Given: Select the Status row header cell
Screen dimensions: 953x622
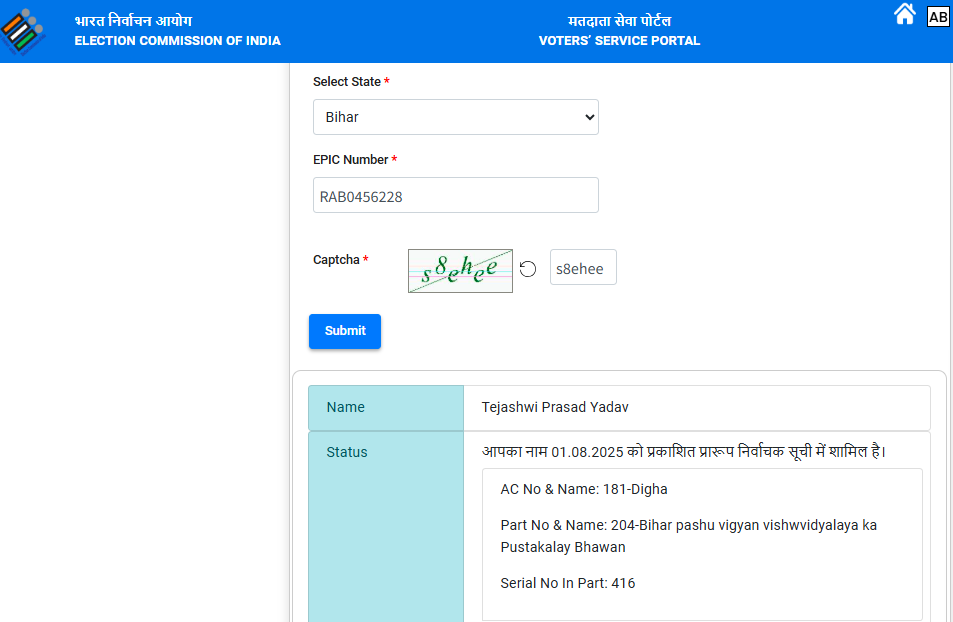Looking at the screenshot, I should click(x=386, y=453).
